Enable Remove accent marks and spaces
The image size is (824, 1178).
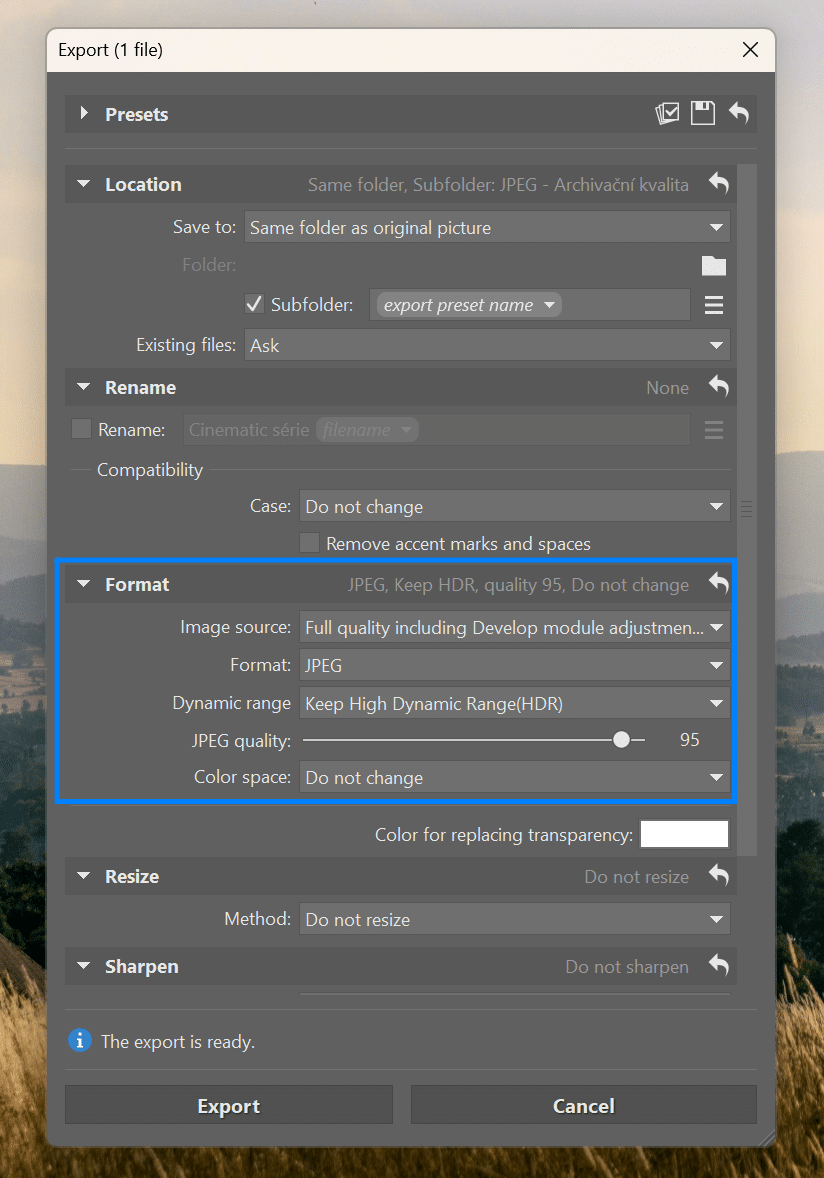pos(310,544)
